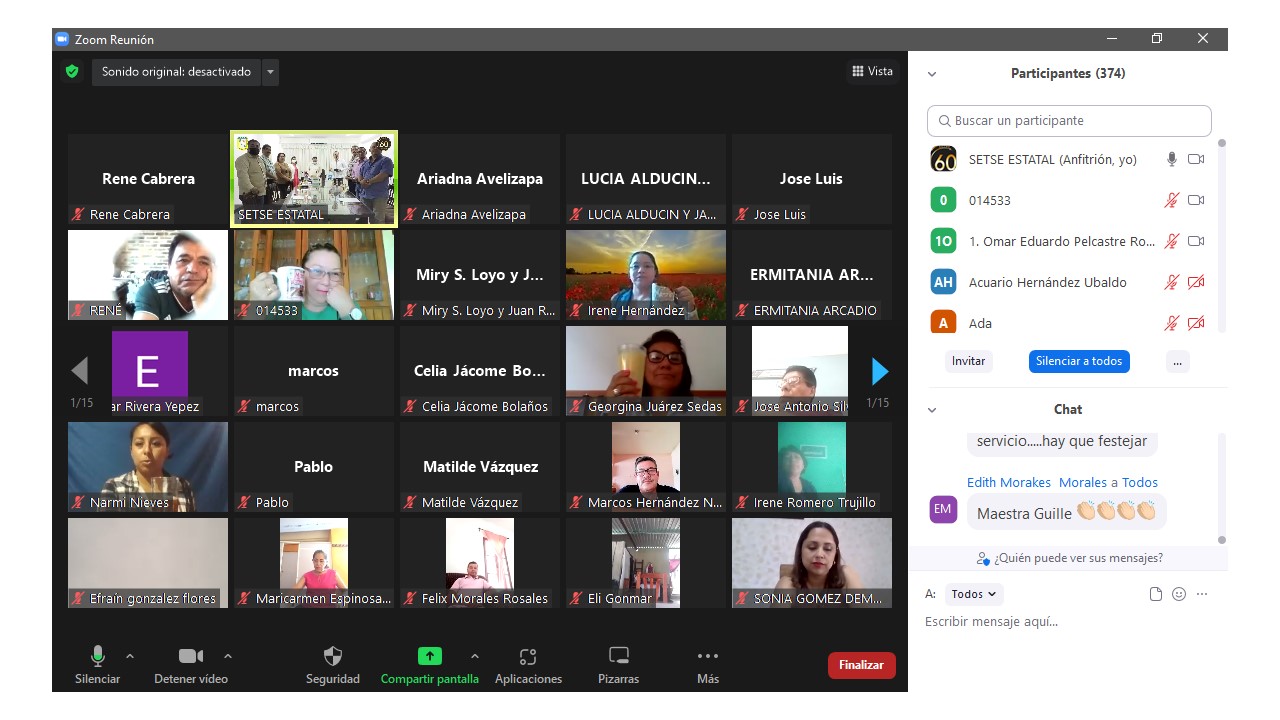
Task: Click muted mic for Acuario Hernández Ubaldo
Action: (1172, 282)
